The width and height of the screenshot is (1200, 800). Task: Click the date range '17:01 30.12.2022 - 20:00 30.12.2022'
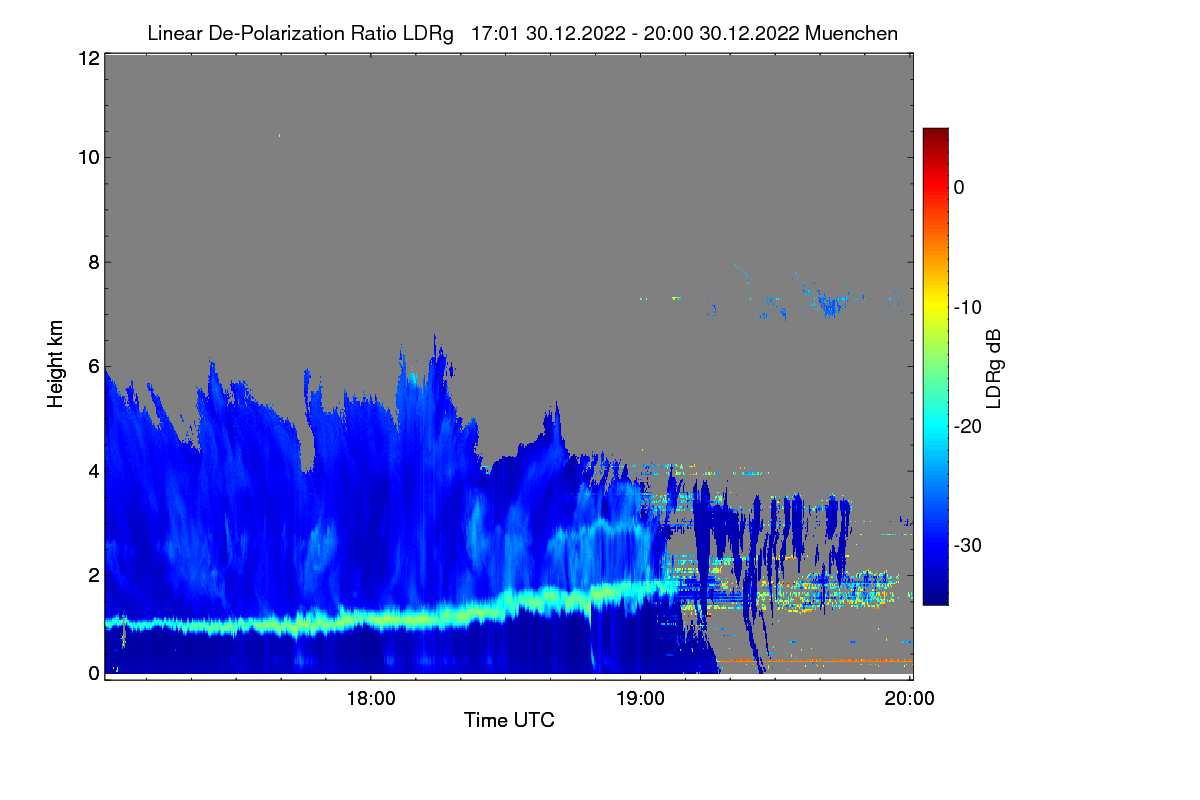[x=634, y=34]
